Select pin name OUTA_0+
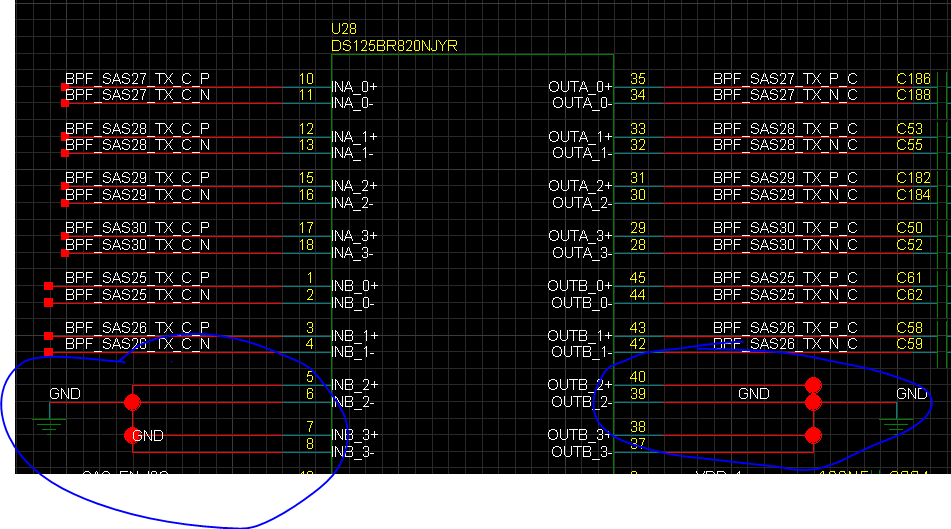The height and width of the screenshot is (529, 951). 580,87
